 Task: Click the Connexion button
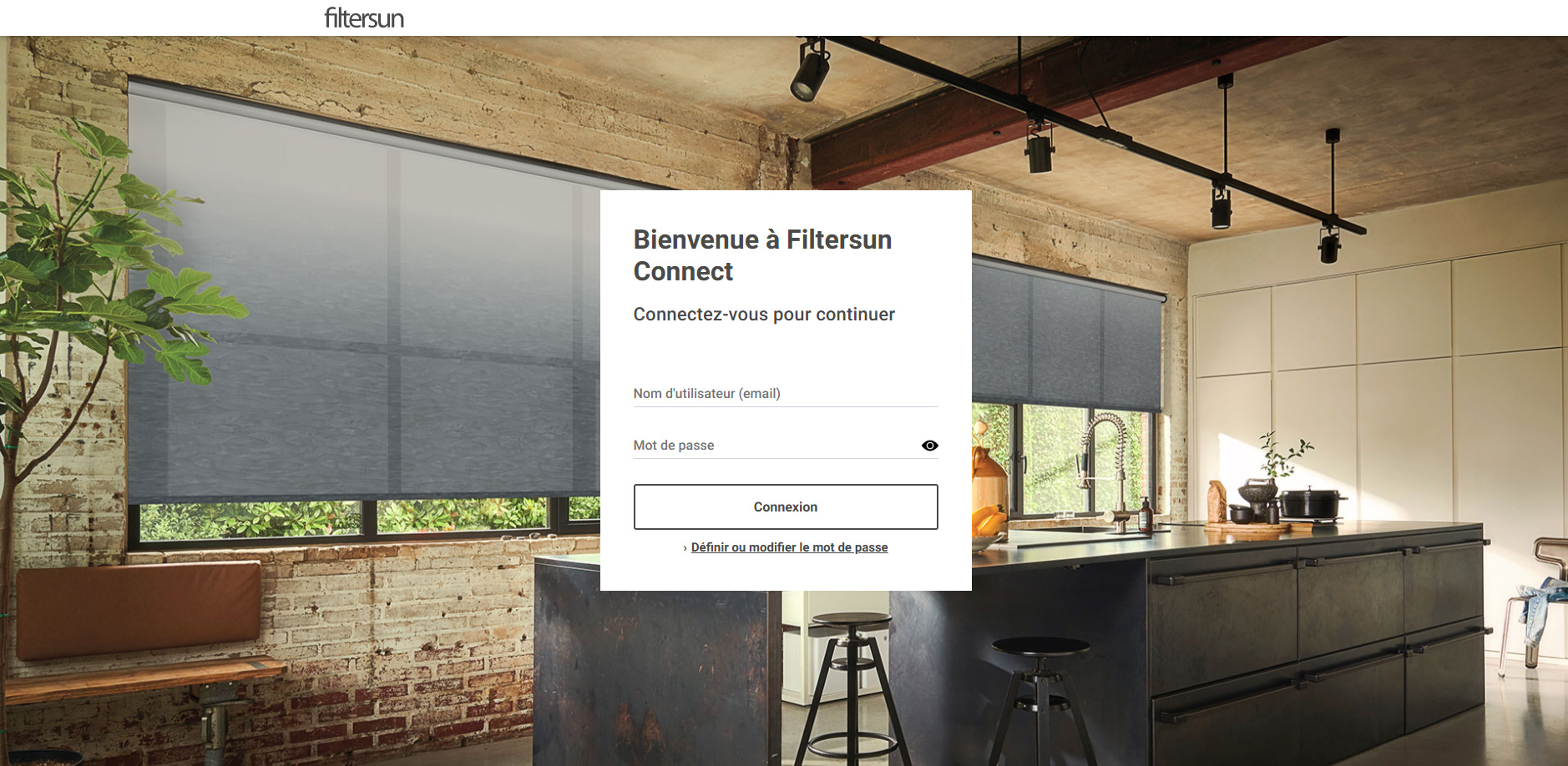(x=786, y=506)
